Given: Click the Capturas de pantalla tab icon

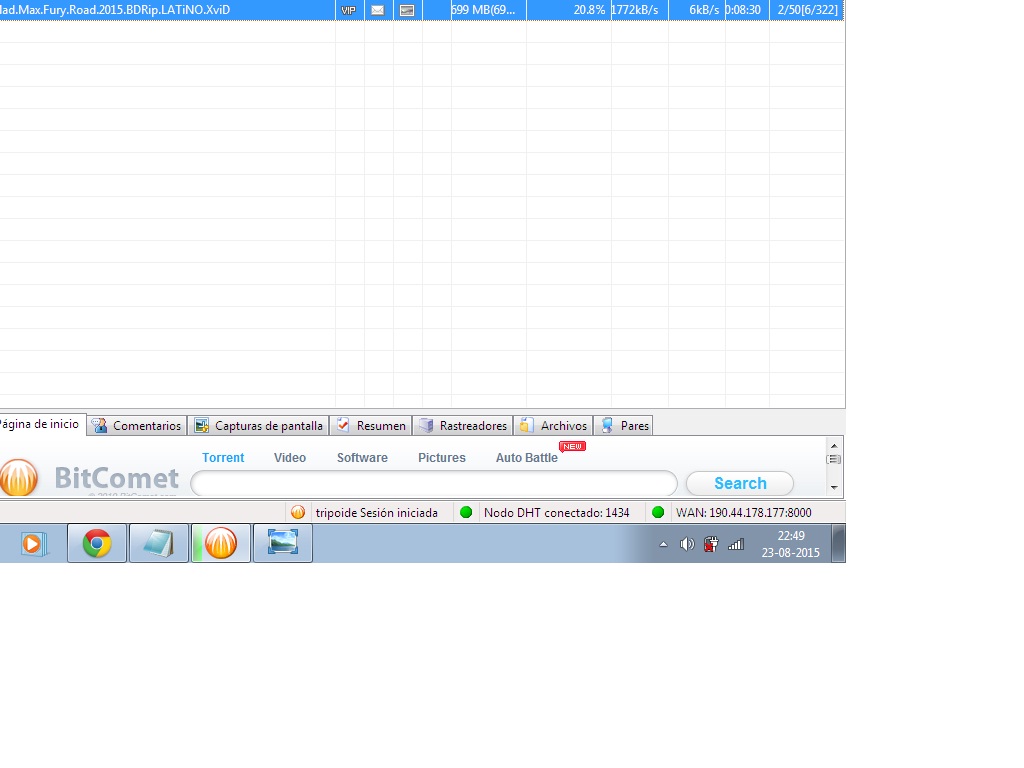Looking at the screenshot, I should 202,426.
